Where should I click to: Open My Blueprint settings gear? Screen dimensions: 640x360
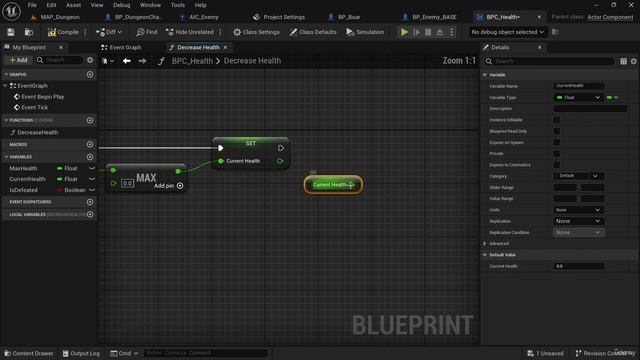(x=90, y=60)
